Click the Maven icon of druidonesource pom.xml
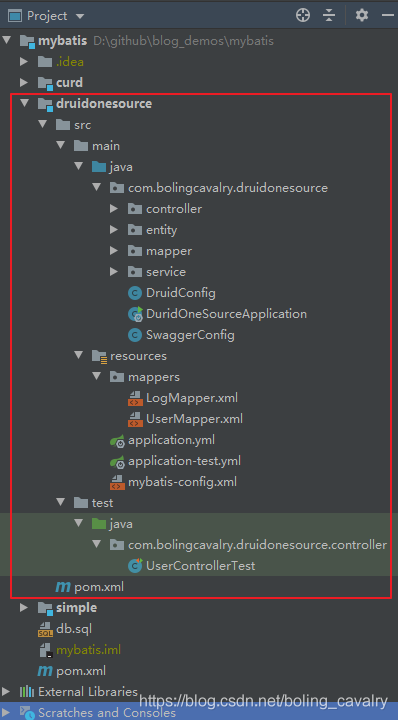This screenshot has width=398, height=720. pyautogui.click(x=63, y=587)
